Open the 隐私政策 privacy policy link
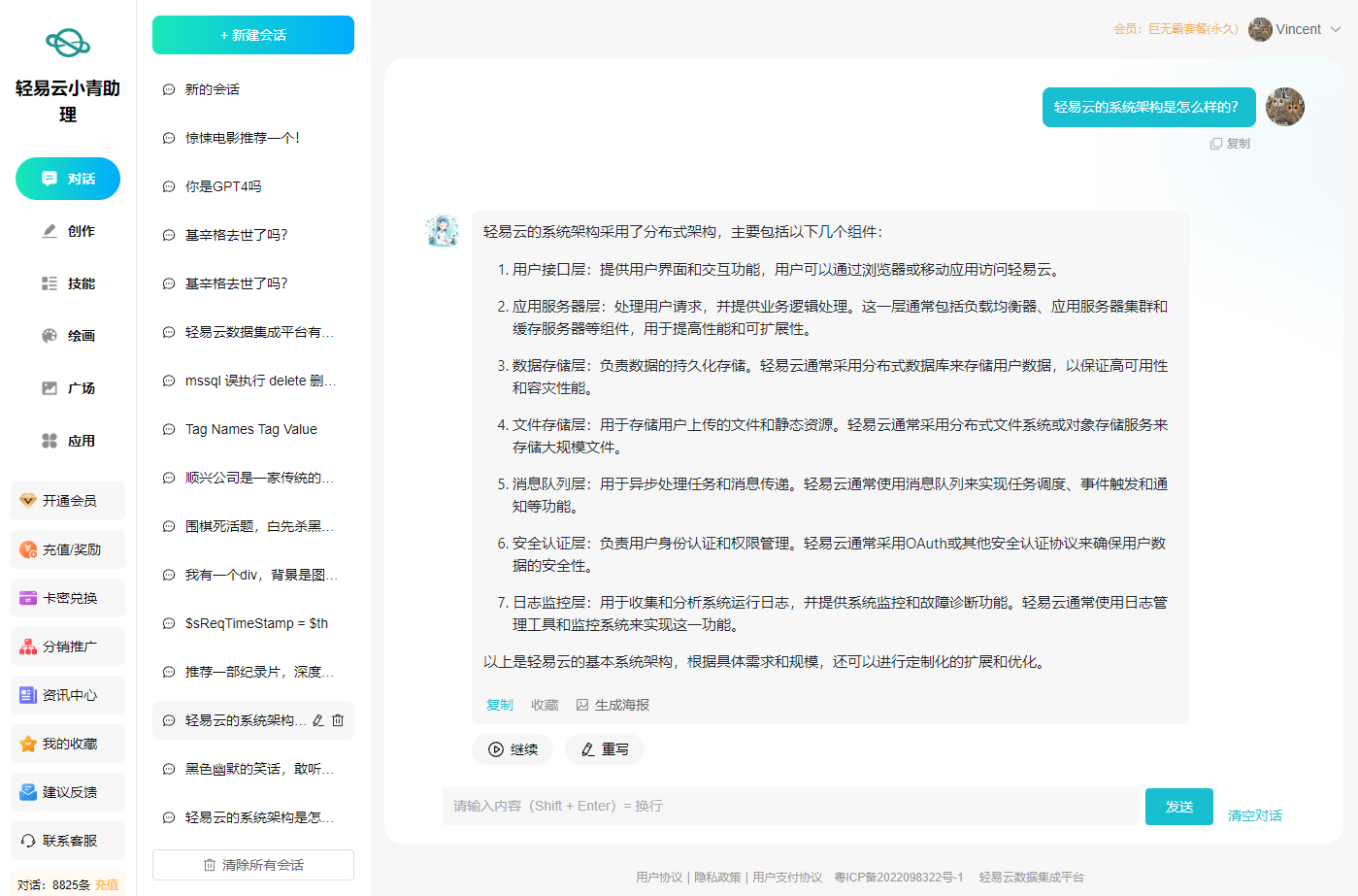The height and width of the screenshot is (896, 1358). [x=717, y=877]
